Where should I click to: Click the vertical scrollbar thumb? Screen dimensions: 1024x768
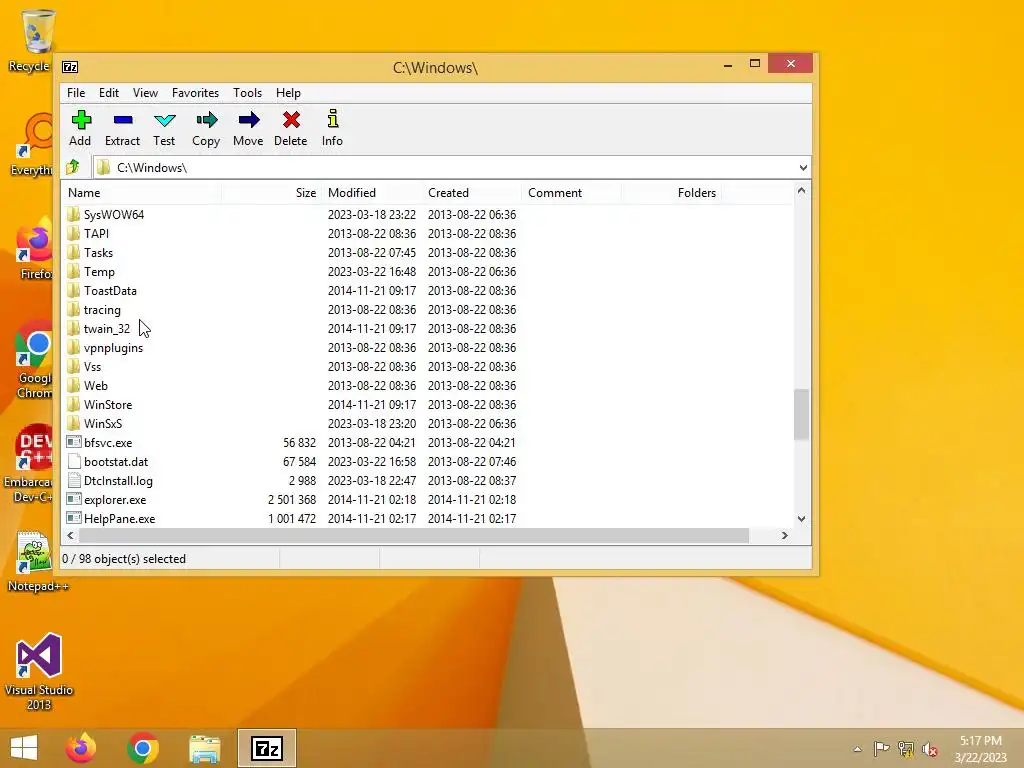[801, 414]
